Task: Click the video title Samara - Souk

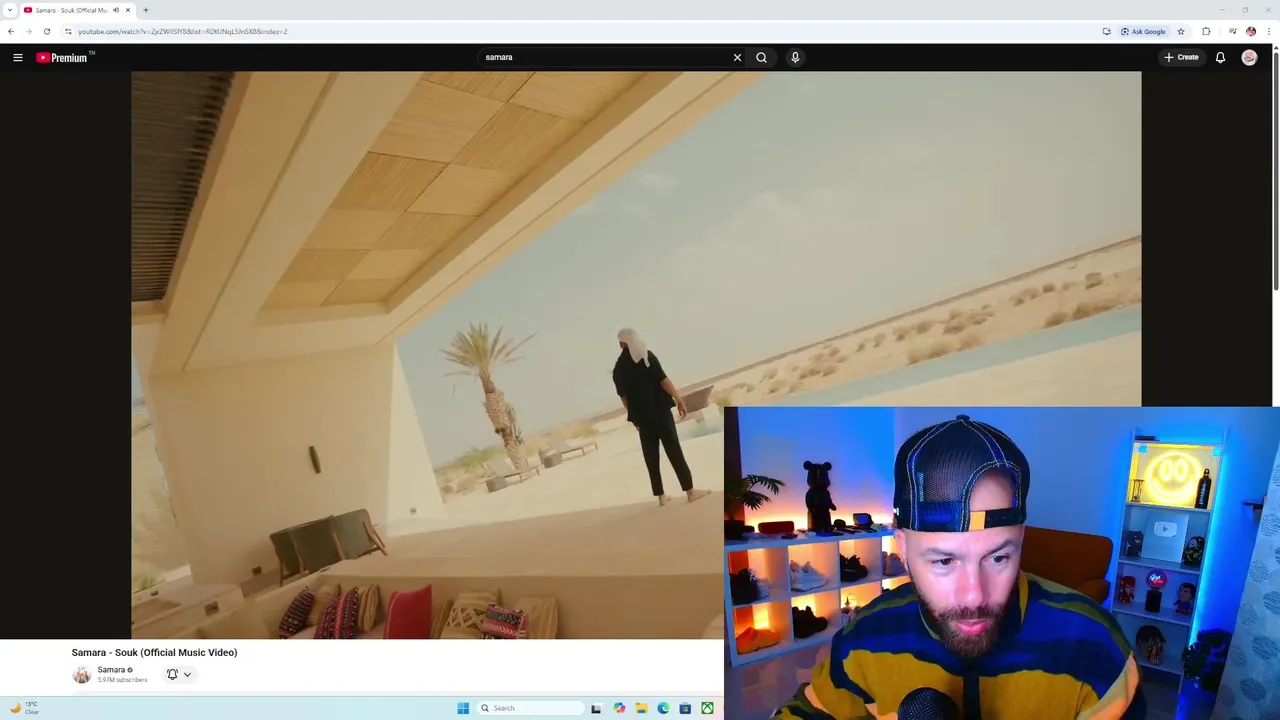Action: click(x=154, y=653)
